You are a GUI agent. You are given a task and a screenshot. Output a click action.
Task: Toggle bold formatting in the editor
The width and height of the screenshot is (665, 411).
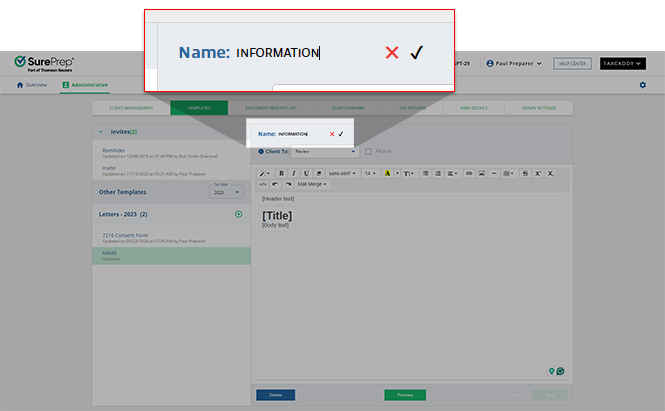281,173
